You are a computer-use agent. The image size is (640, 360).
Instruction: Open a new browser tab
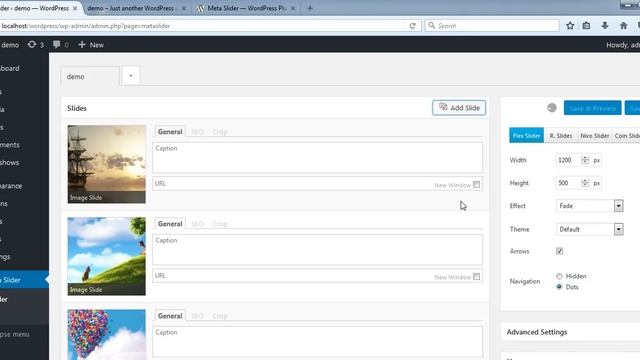[x=310, y=8]
